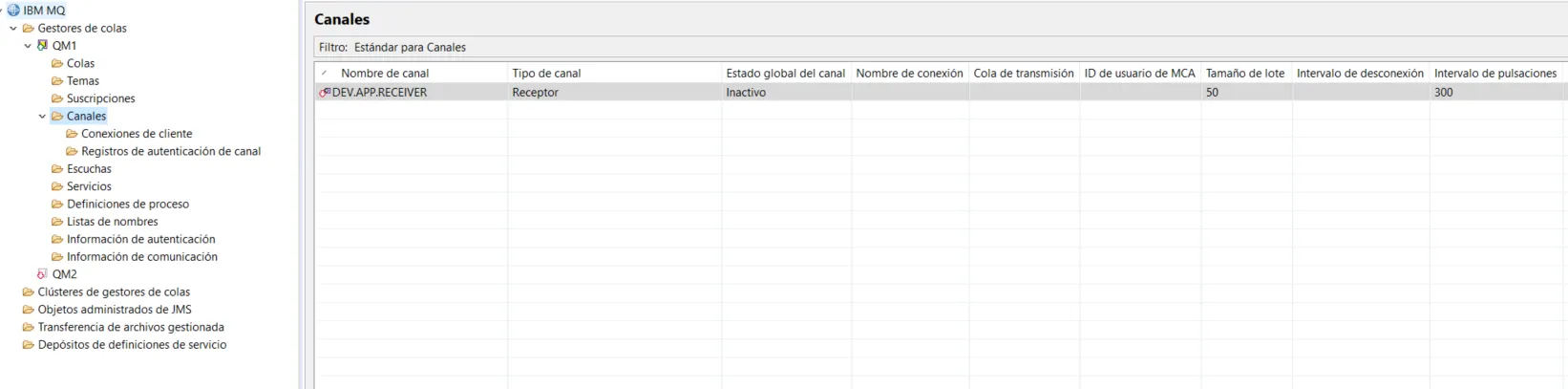The image size is (1568, 389).
Task: Click the Suscripciones folder icon
Action: click(x=57, y=98)
